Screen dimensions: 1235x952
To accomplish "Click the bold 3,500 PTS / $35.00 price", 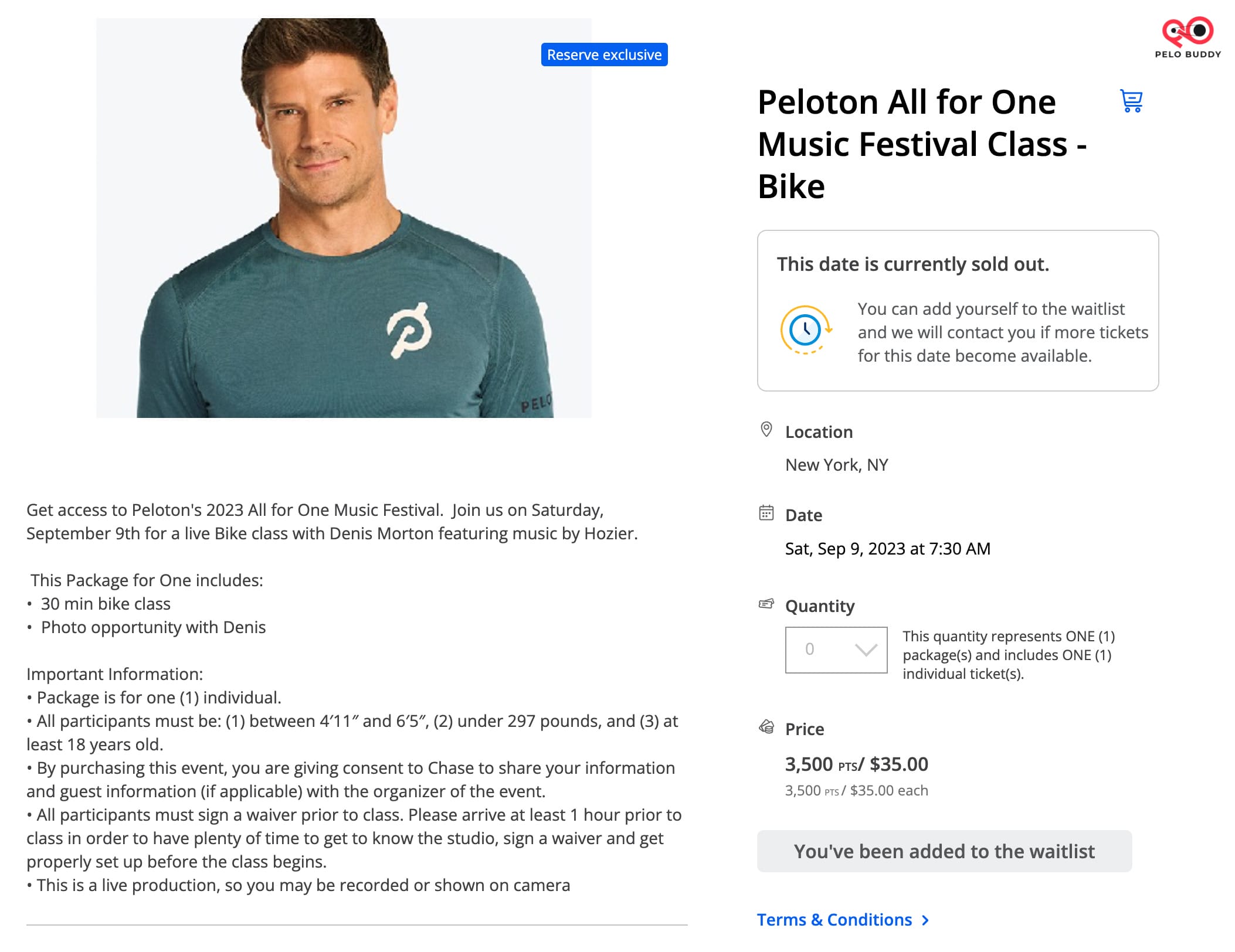I will 856,764.
